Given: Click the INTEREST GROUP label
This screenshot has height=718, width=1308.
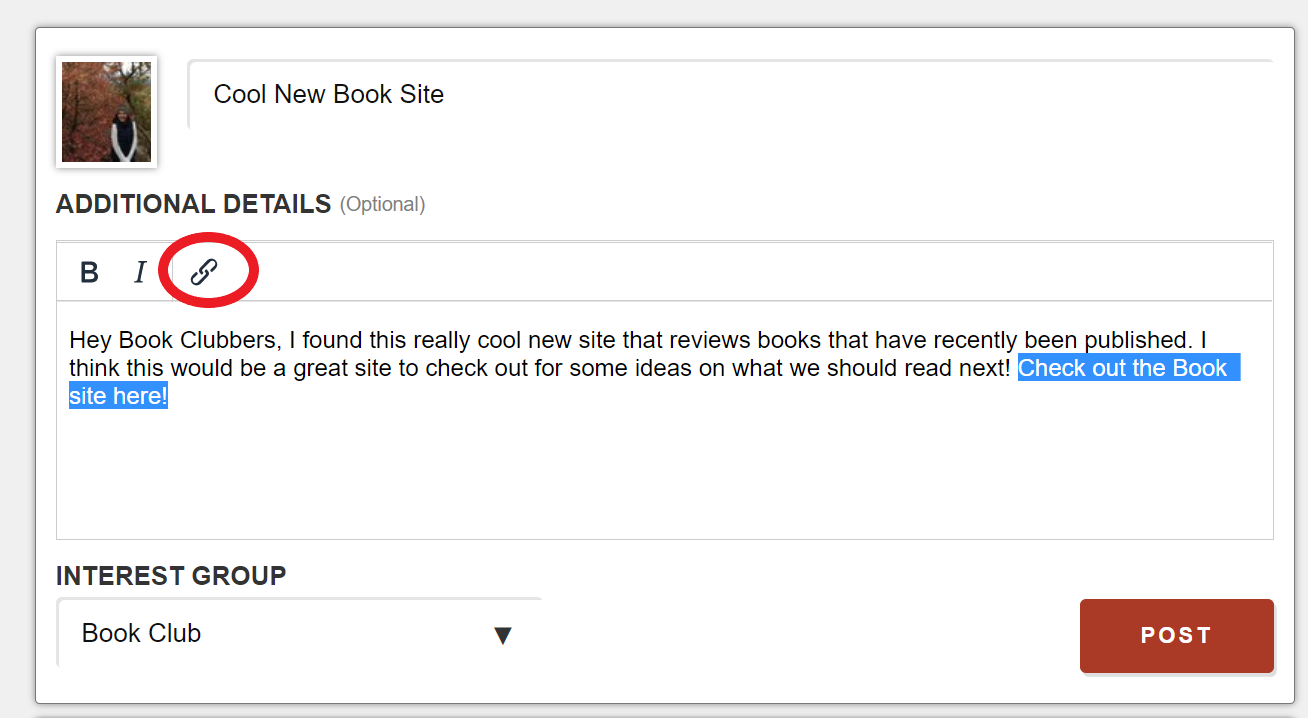Looking at the screenshot, I should [171, 576].
